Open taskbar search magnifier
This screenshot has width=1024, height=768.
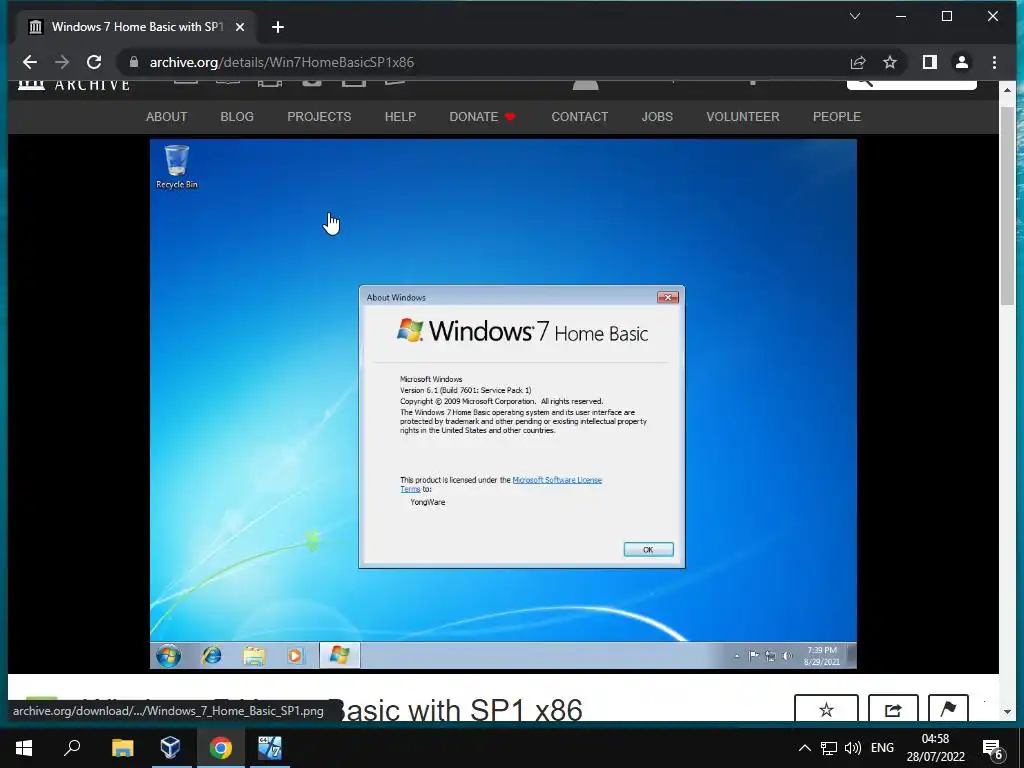(72, 748)
